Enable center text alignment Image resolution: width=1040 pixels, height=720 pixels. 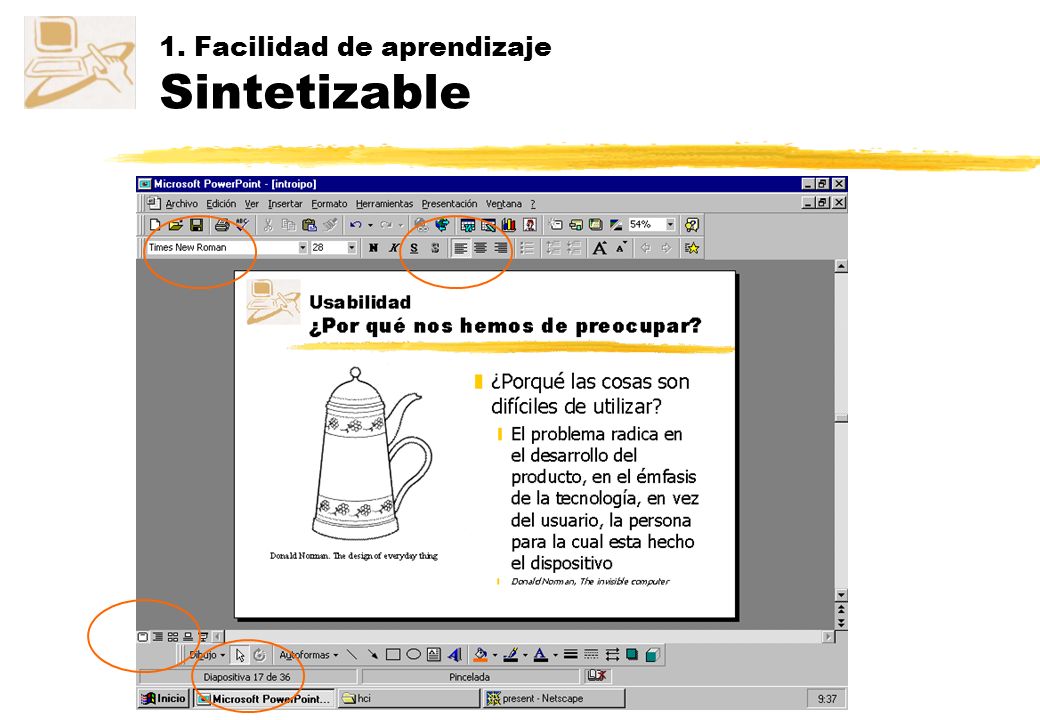point(481,248)
